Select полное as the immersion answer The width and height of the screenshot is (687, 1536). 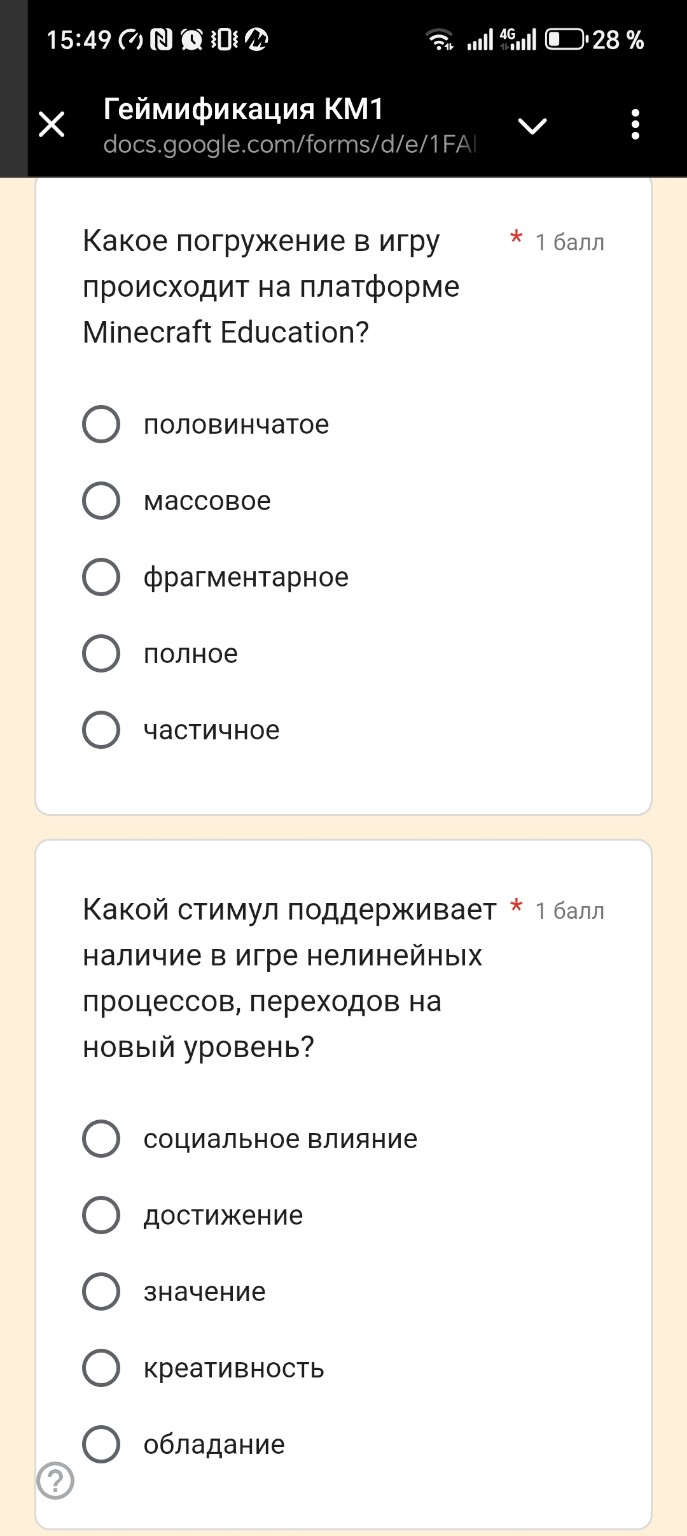[101, 653]
